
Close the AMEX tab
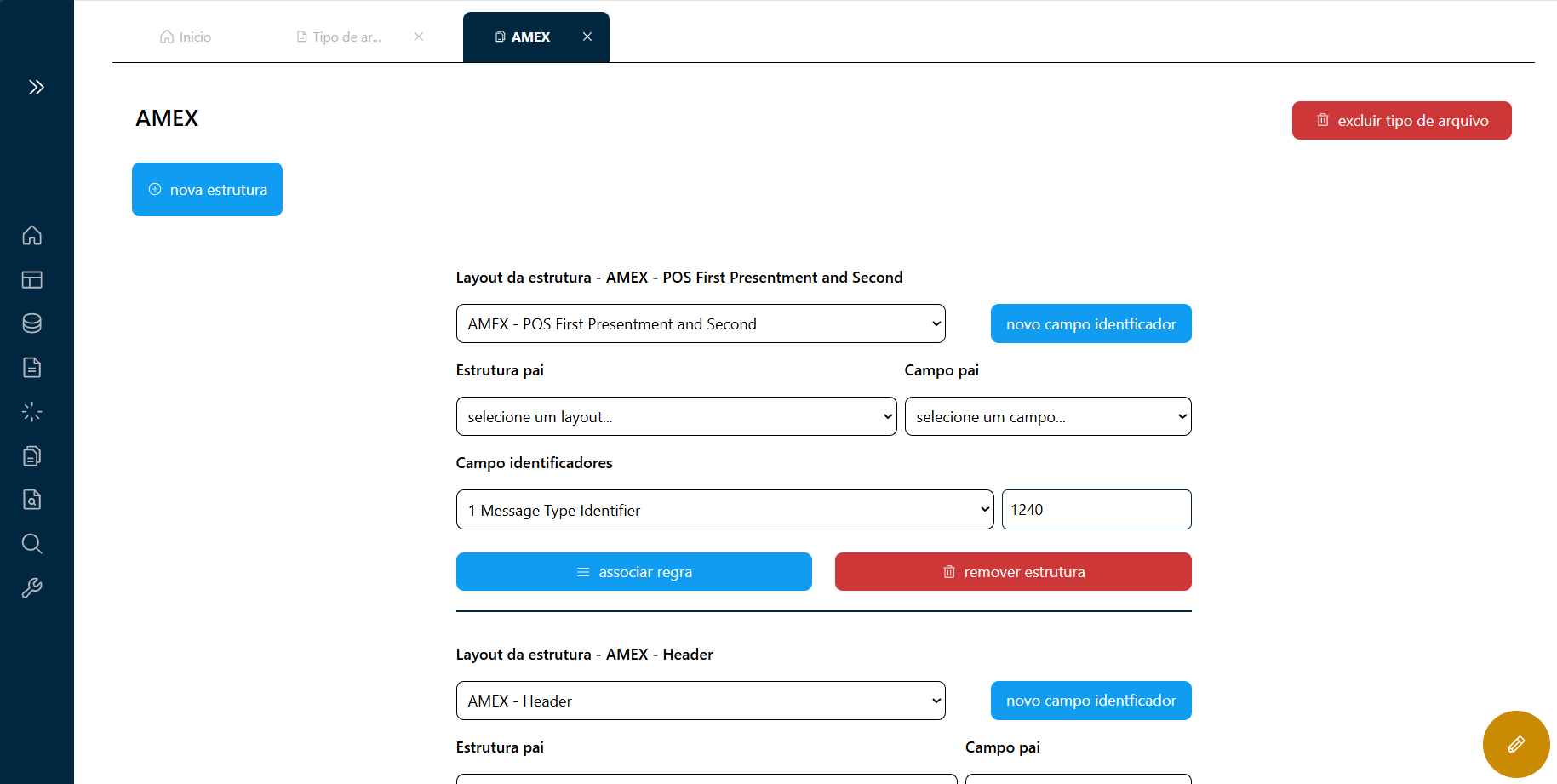point(587,37)
